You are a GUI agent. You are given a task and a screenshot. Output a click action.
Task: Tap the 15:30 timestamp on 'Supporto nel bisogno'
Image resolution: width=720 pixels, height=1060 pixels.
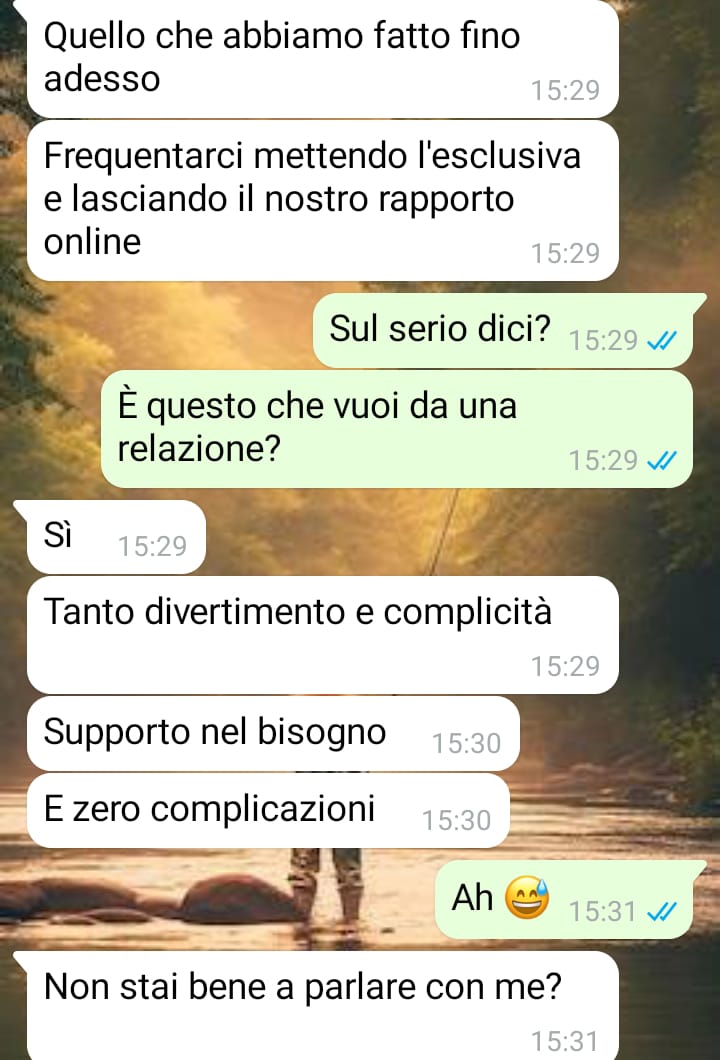pos(466,744)
